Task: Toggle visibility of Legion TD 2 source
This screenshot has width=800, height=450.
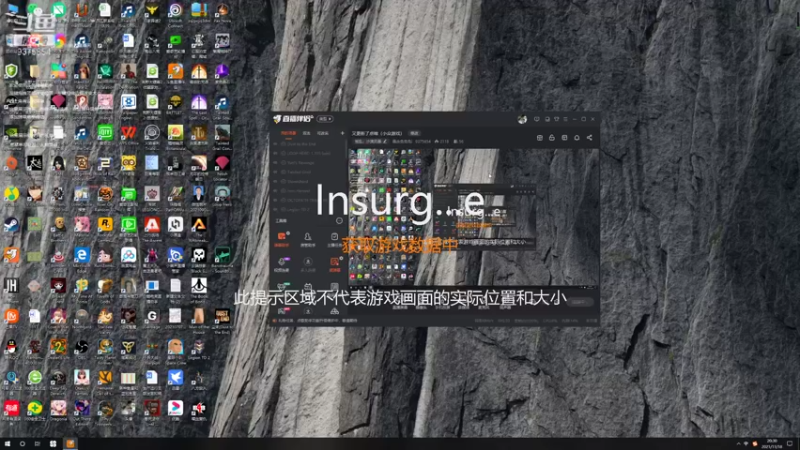Action: (276, 209)
